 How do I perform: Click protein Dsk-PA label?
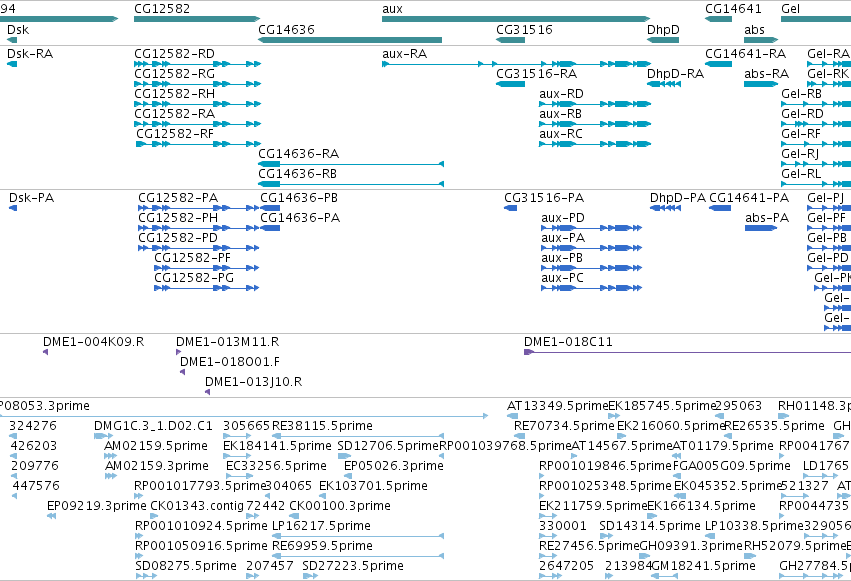31,198
